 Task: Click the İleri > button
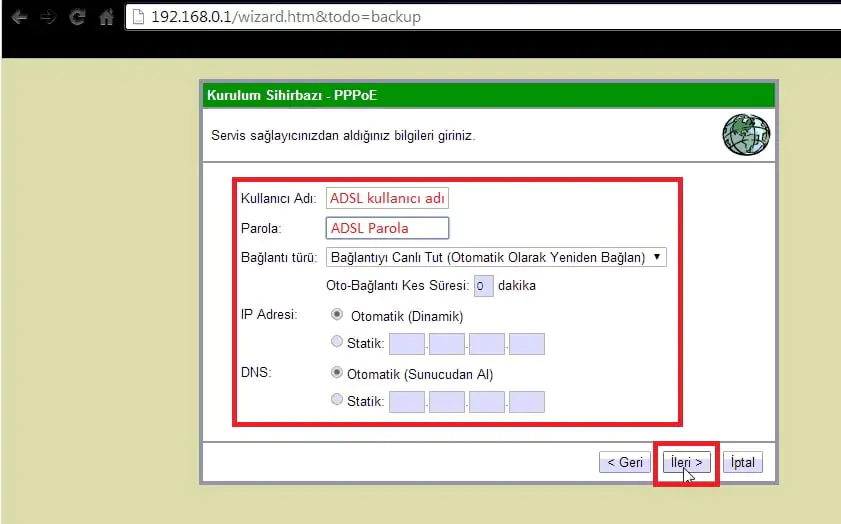[687, 462]
